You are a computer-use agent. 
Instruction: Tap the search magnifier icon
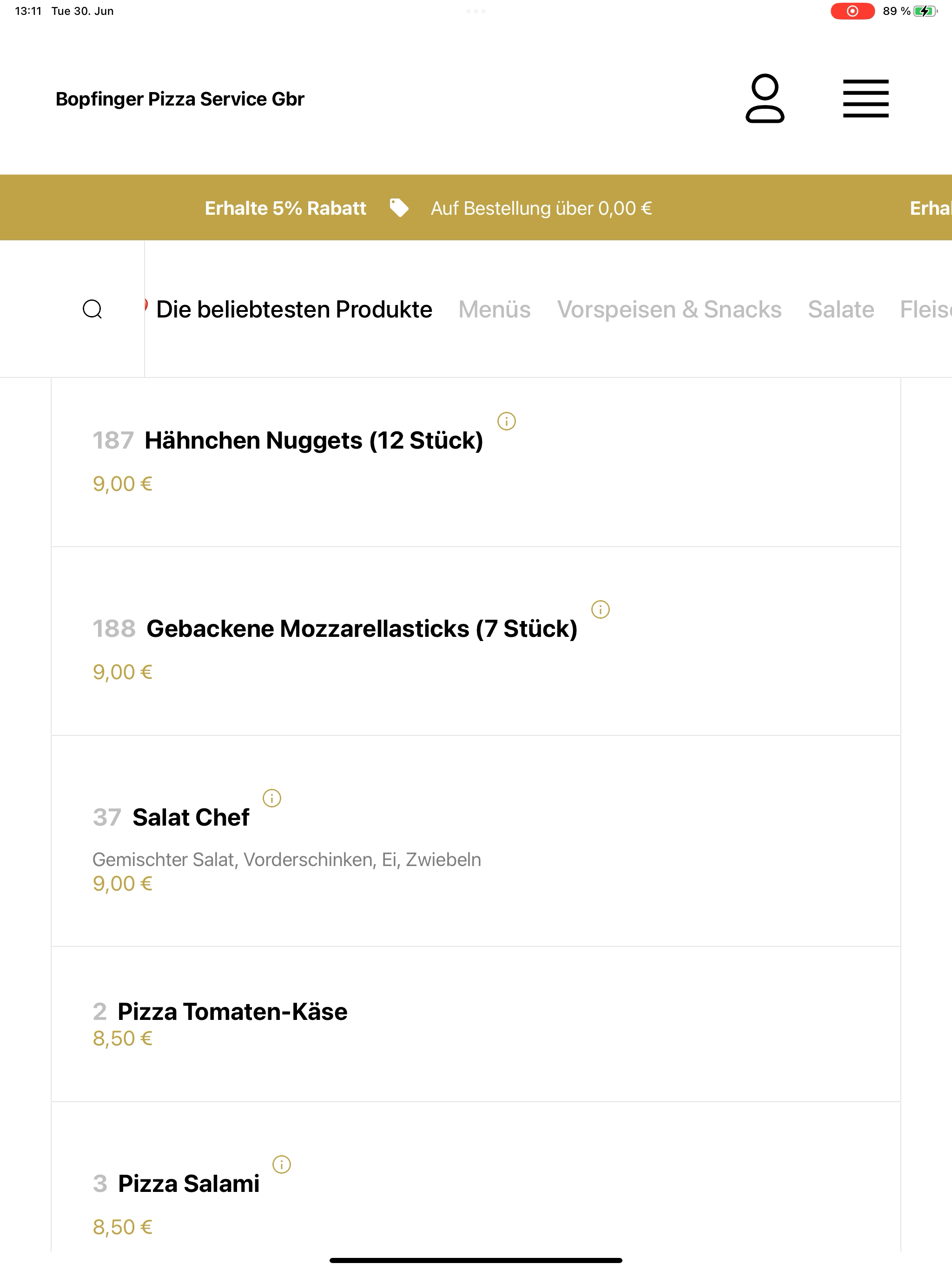[x=93, y=309]
